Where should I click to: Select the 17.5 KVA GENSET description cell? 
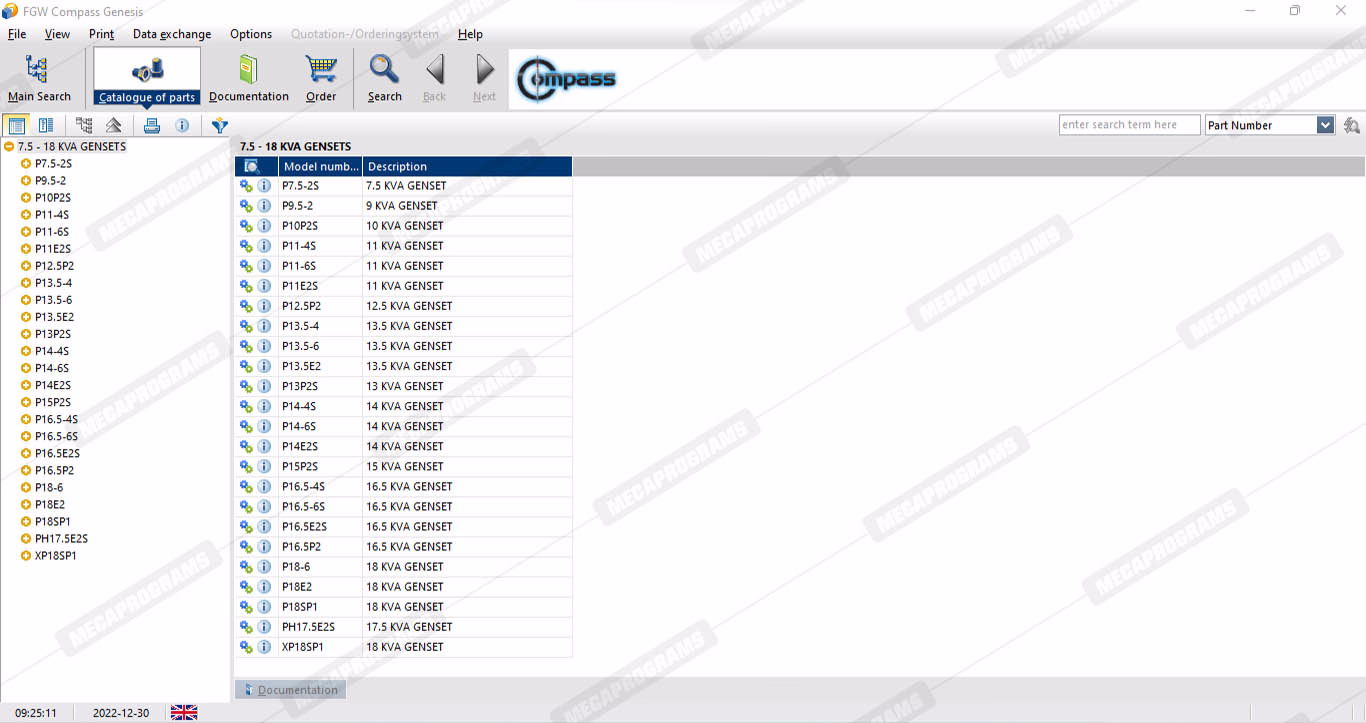pos(467,626)
